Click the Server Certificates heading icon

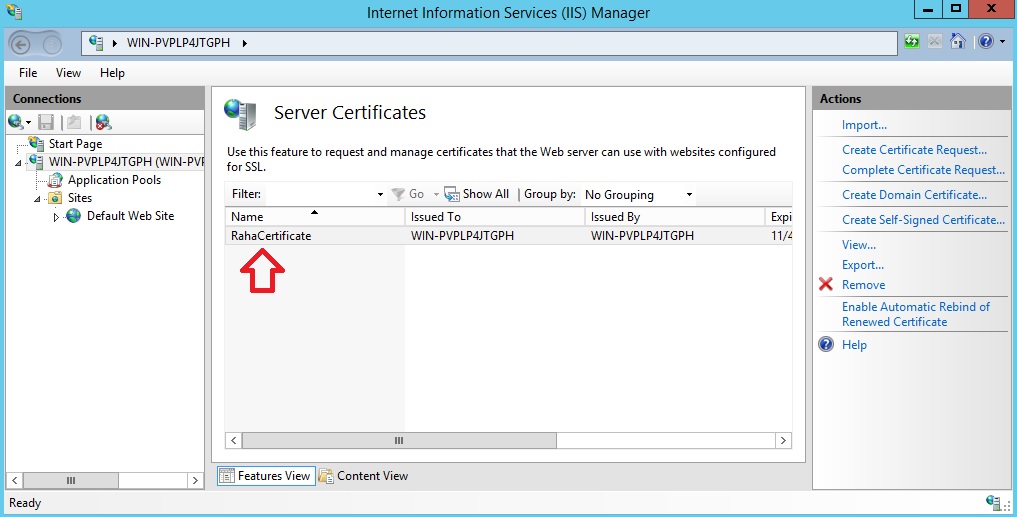pos(240,114)
